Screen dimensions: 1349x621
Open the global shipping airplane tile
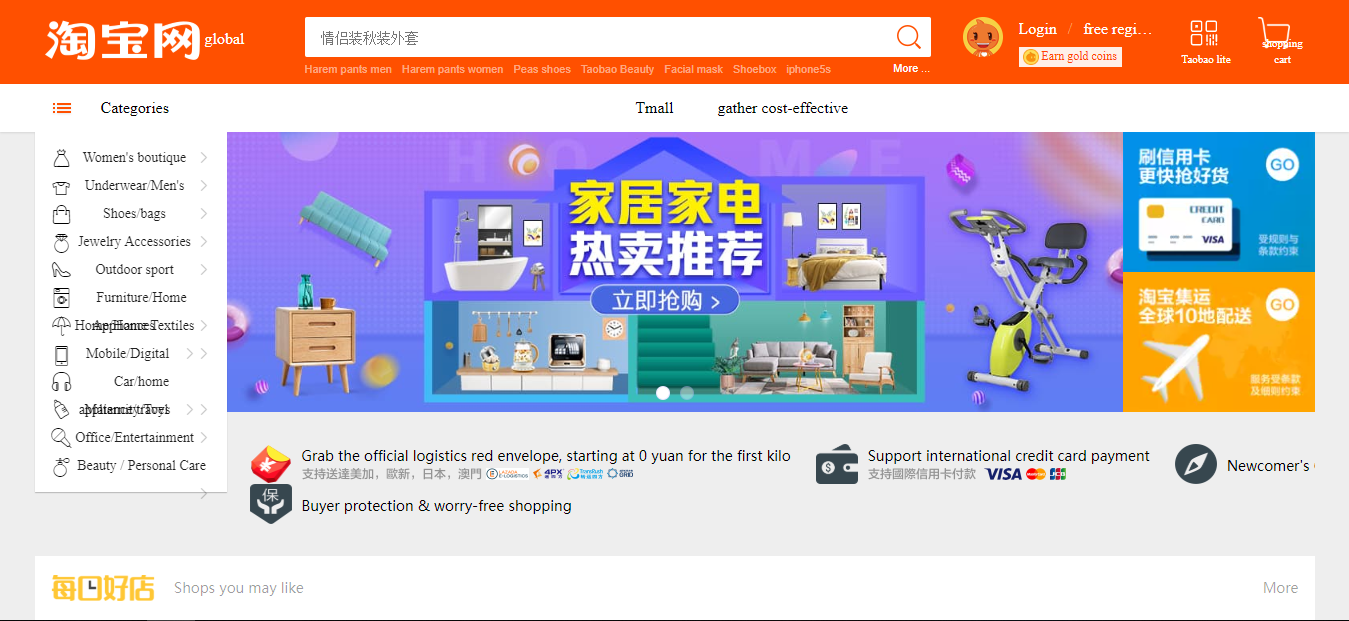[1219, 342]
